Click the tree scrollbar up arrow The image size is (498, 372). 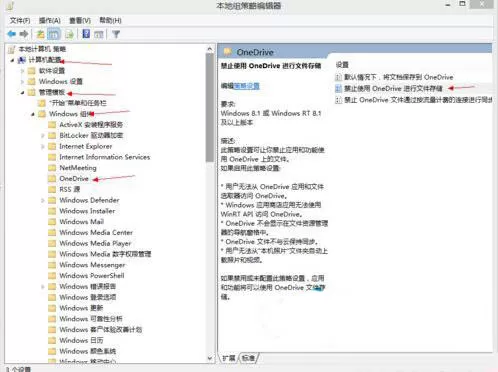click(210, 49)
